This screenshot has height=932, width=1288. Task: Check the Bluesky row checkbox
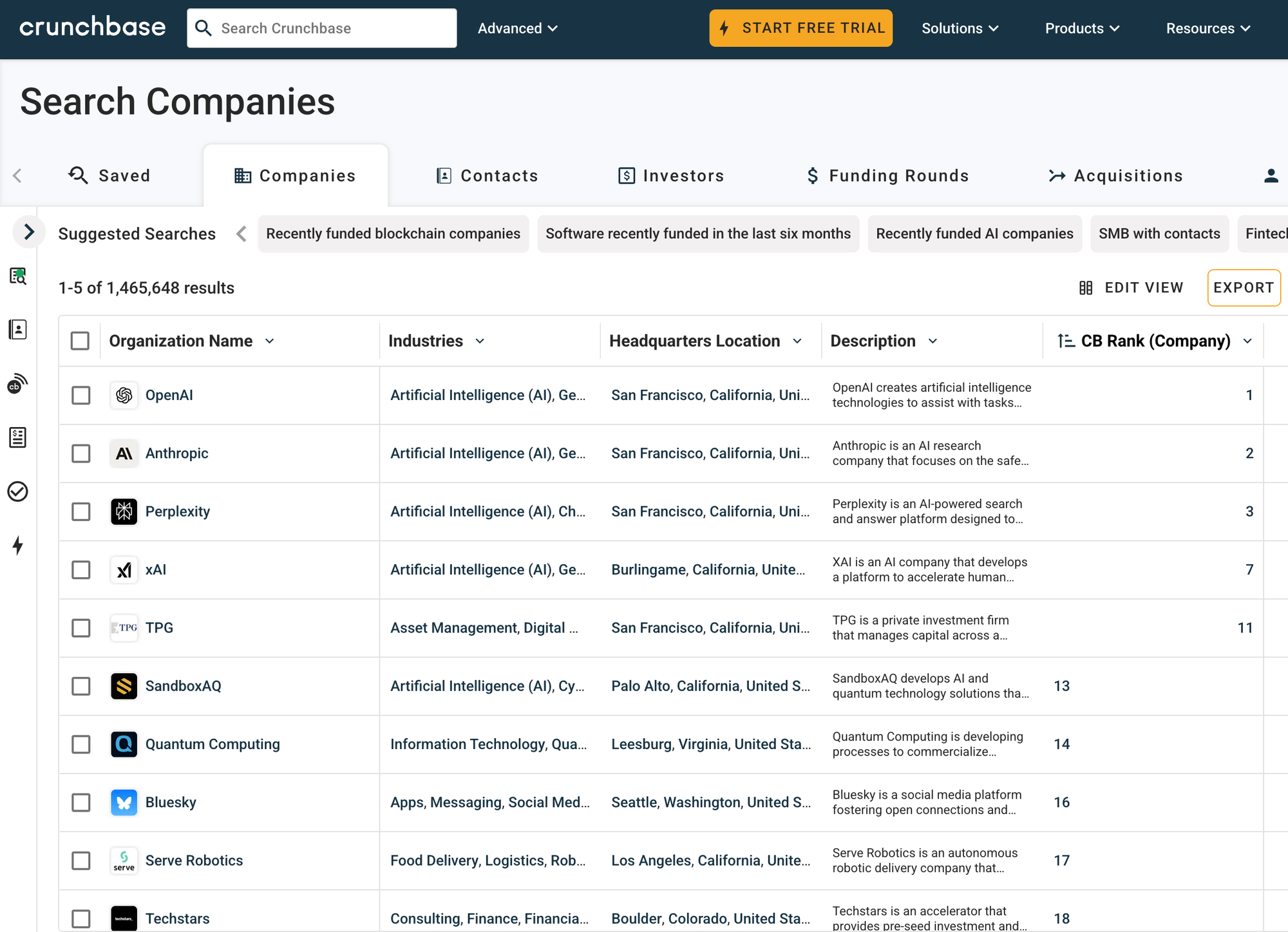coord(81,803)
